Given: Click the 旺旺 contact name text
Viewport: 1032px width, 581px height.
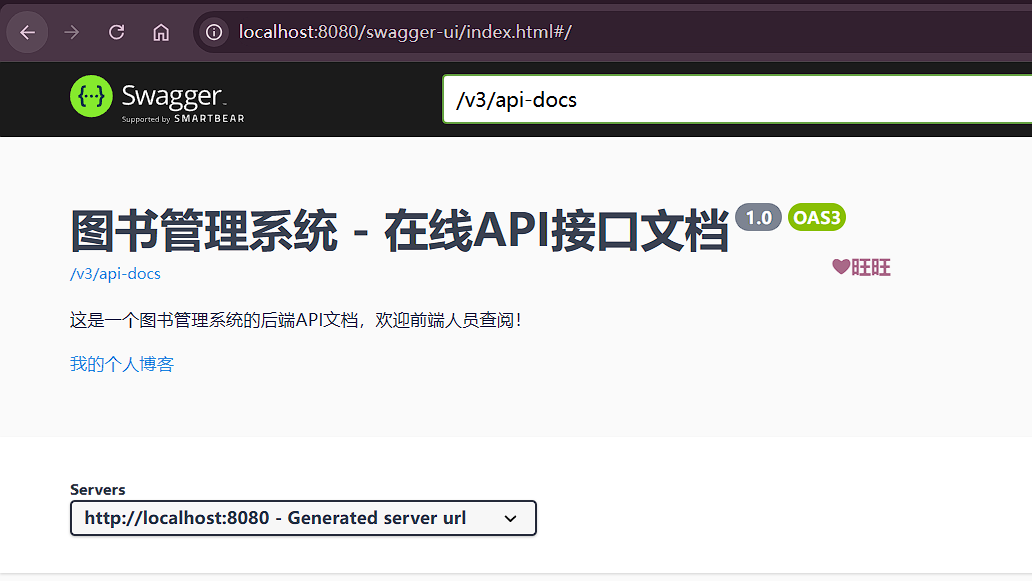Looking at the screenshot, I should [871, 267].
